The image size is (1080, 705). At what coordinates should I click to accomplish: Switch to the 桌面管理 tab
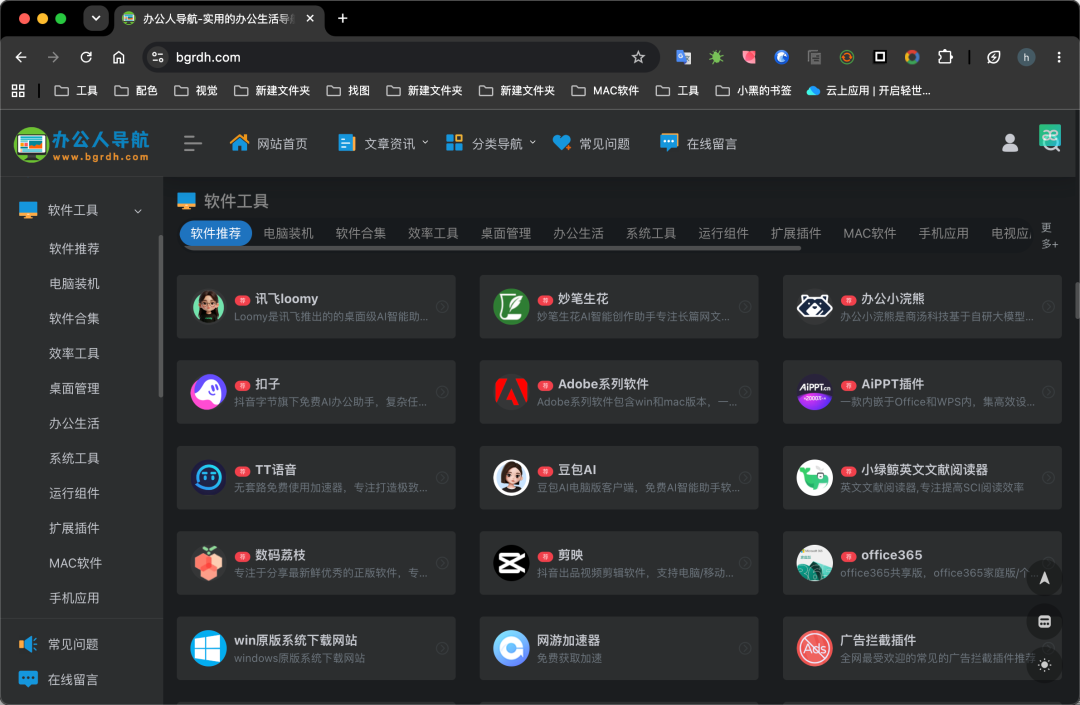click(x=506, y=233)
